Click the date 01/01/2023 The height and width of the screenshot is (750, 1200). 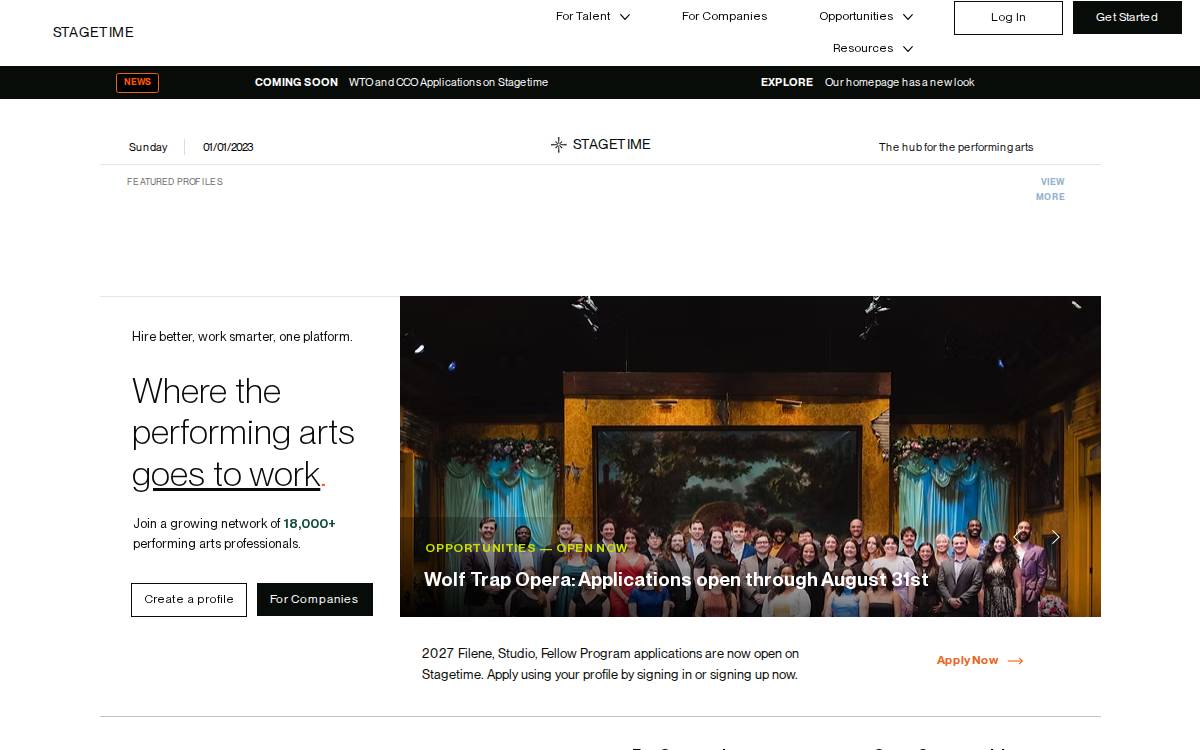228,147
